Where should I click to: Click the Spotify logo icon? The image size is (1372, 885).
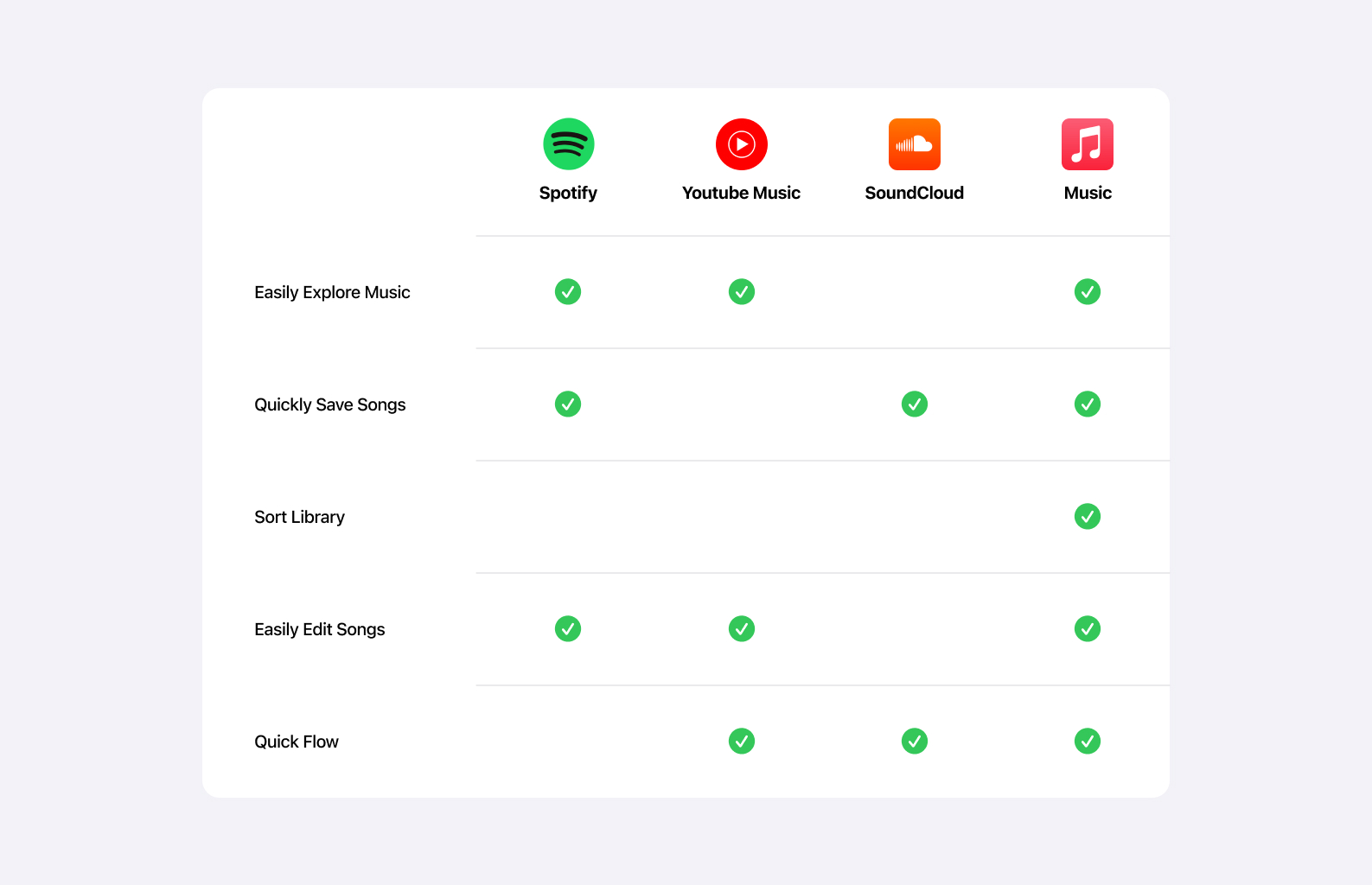tap(568, 144)
